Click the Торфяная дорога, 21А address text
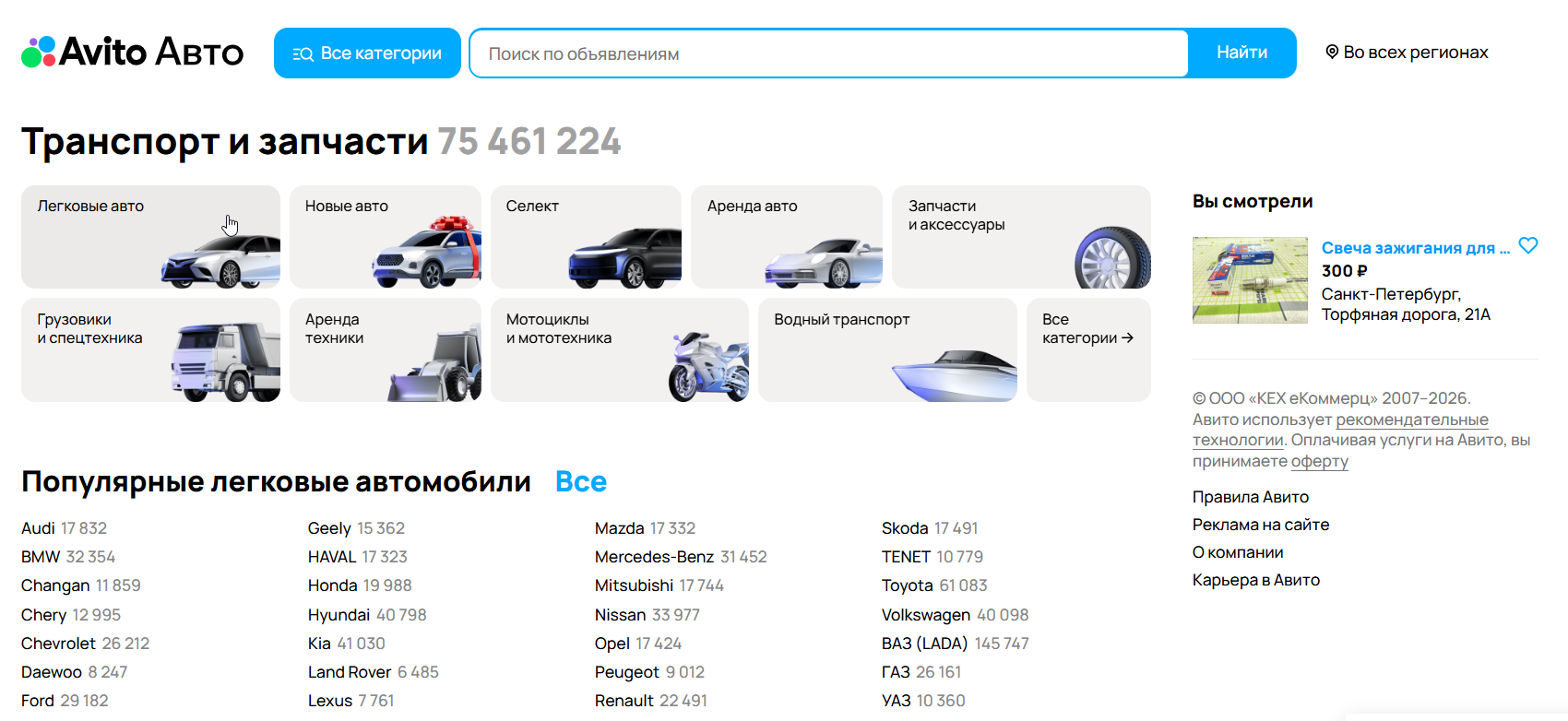Viewport: 1568px width, 721px height. click(x=1406, y=314)
